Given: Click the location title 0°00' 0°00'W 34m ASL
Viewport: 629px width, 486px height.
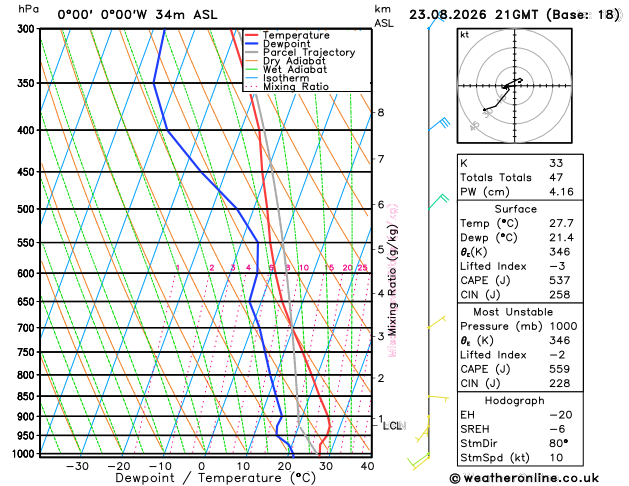Looking at the screenshot, I should point(137,15).
